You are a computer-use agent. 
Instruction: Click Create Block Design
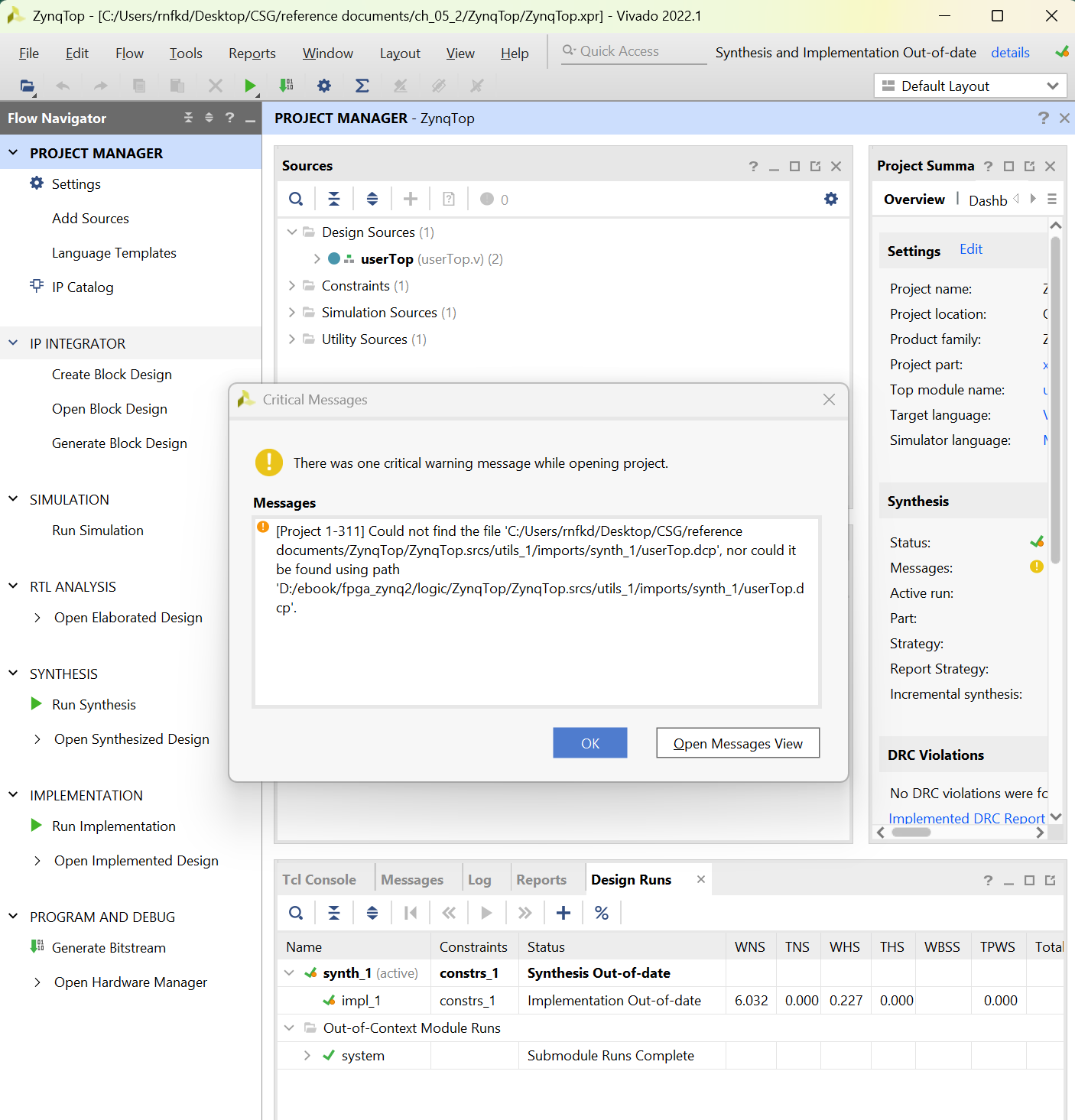point(112,375)
